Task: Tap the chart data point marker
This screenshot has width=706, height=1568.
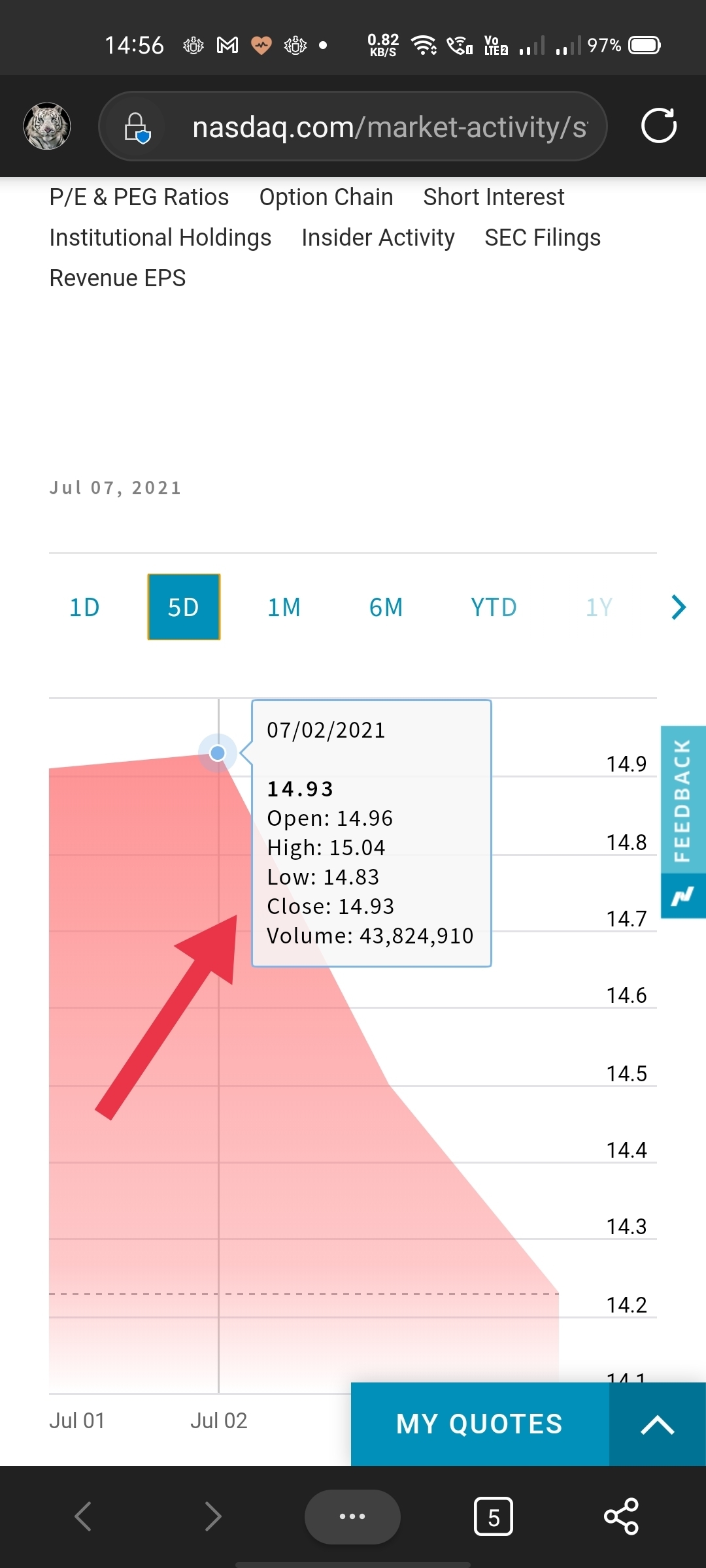Action: click(218, 753)
